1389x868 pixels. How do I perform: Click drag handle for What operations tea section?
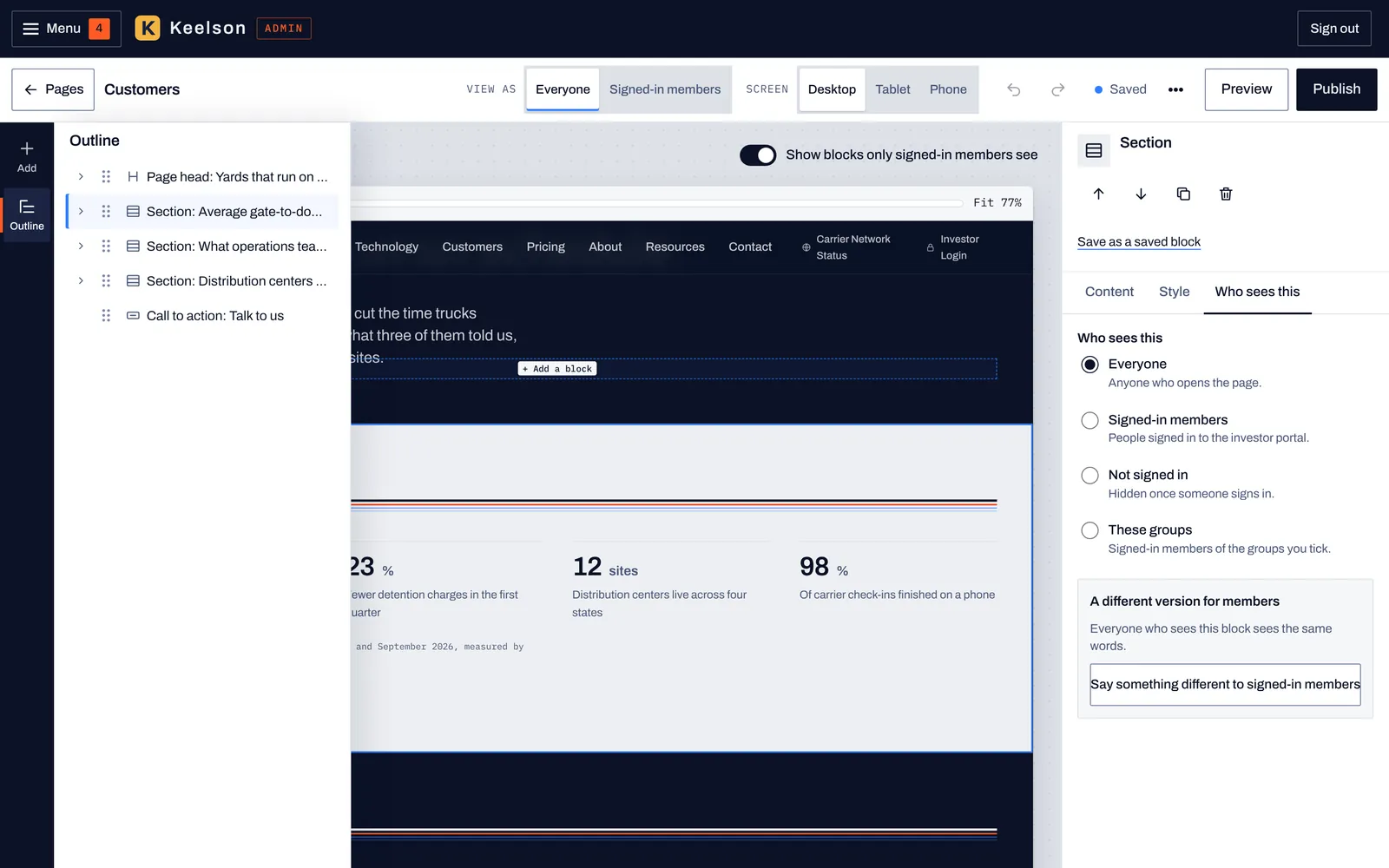(106, 246)
